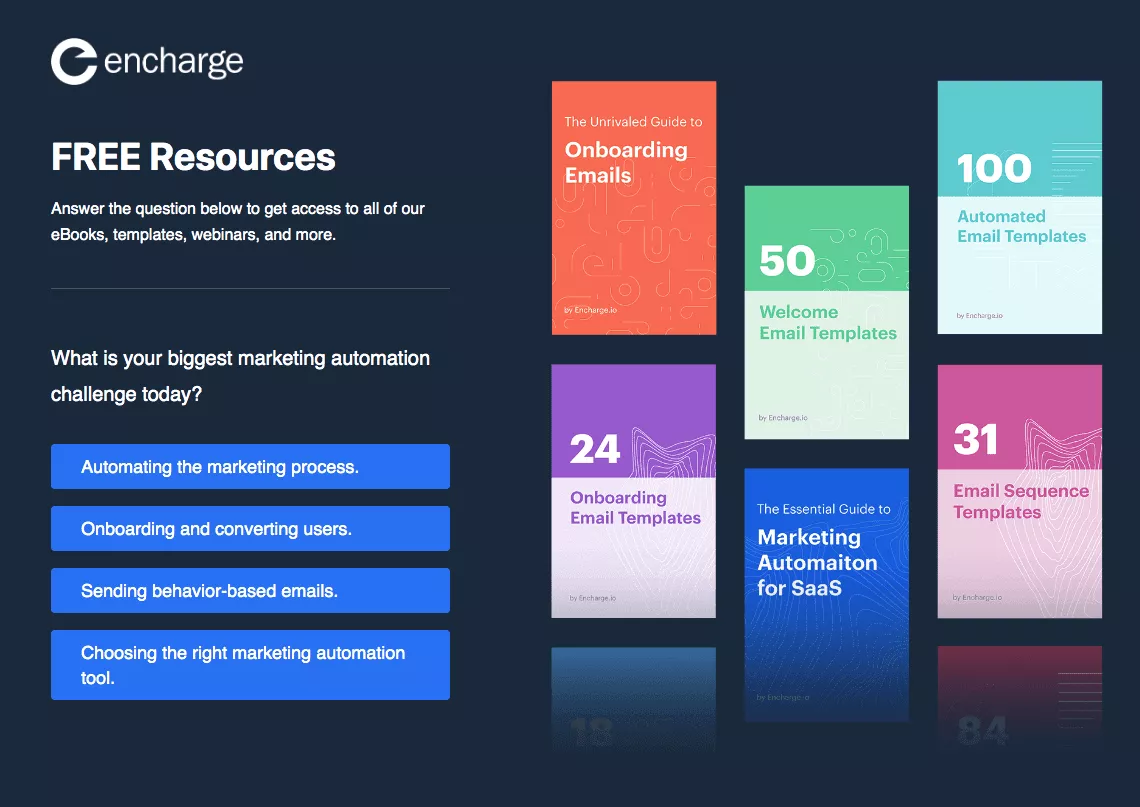Open the 100 Automated Email Templates cover
This screenshot has width=1140, height=807.
click(x=1019, y=208)
